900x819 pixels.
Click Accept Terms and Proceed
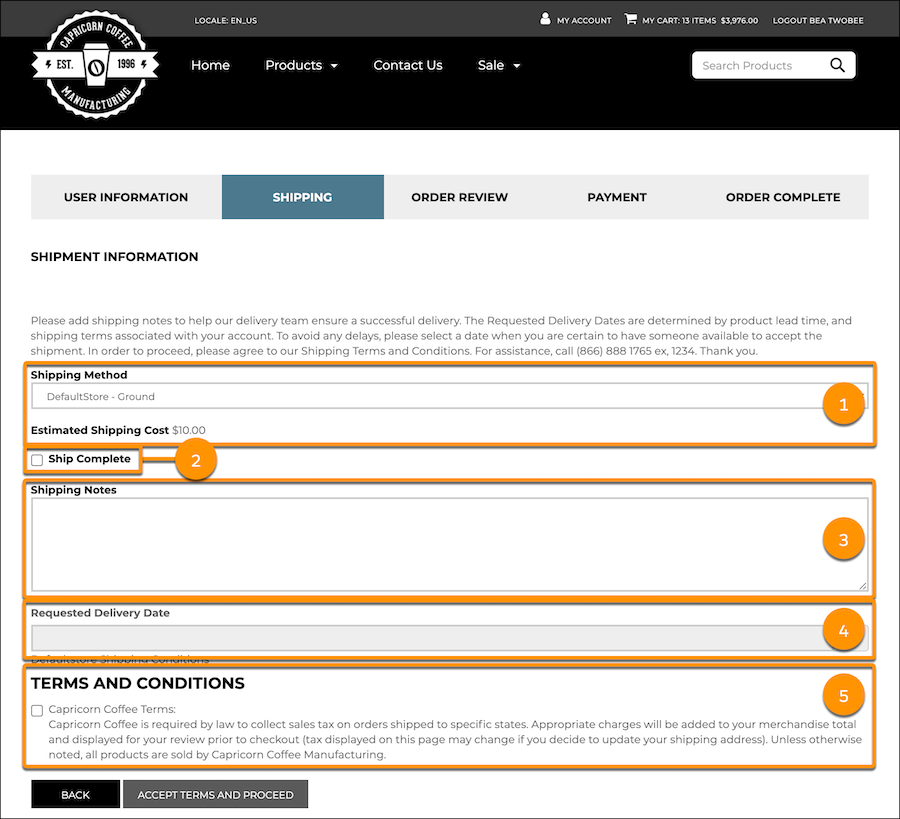(215, 794)
